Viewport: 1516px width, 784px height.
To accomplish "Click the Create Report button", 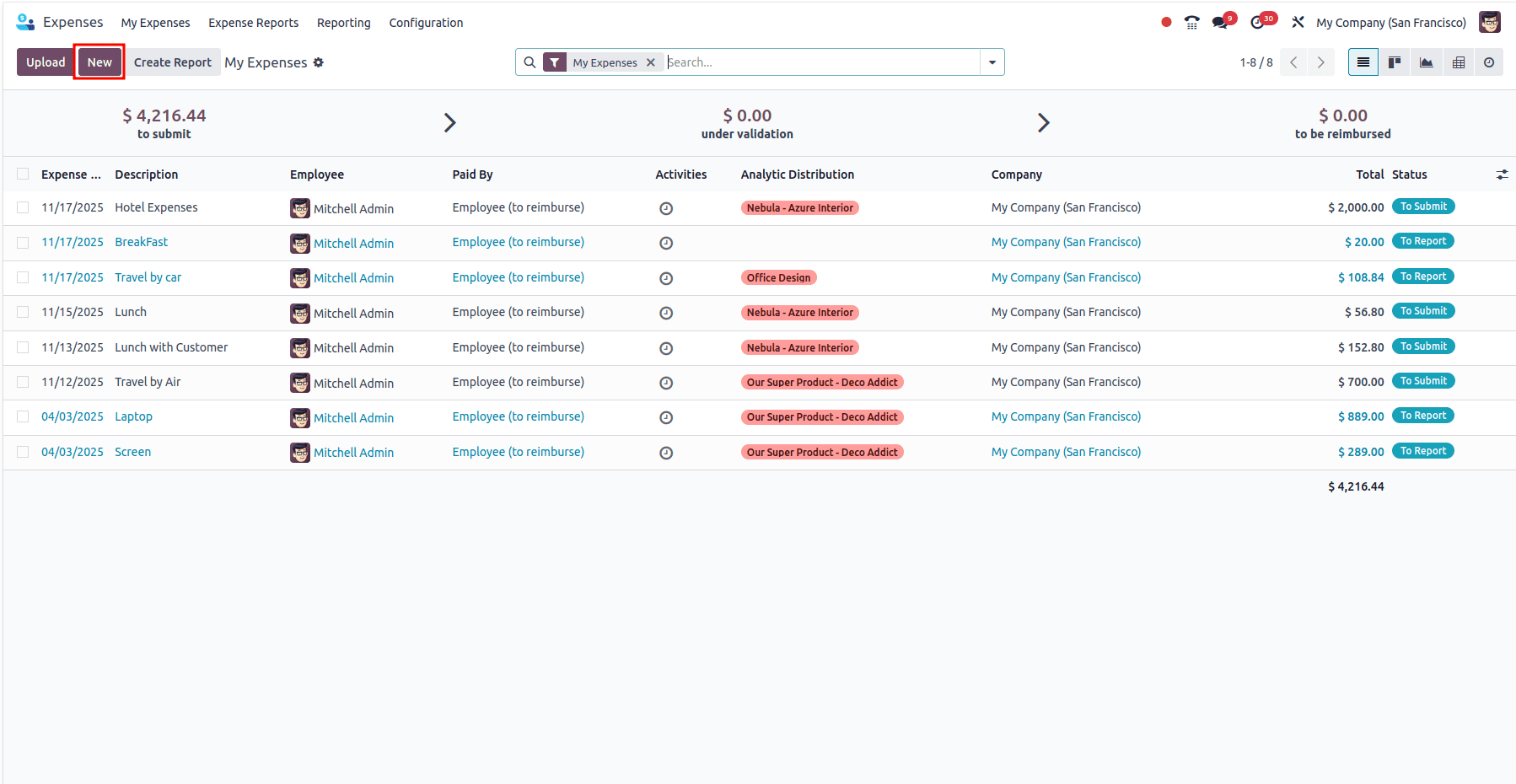I will coord(172,62).
